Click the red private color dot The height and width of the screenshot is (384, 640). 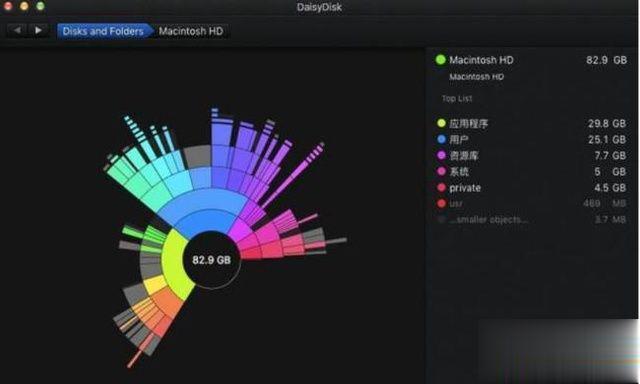click(441, 188)
